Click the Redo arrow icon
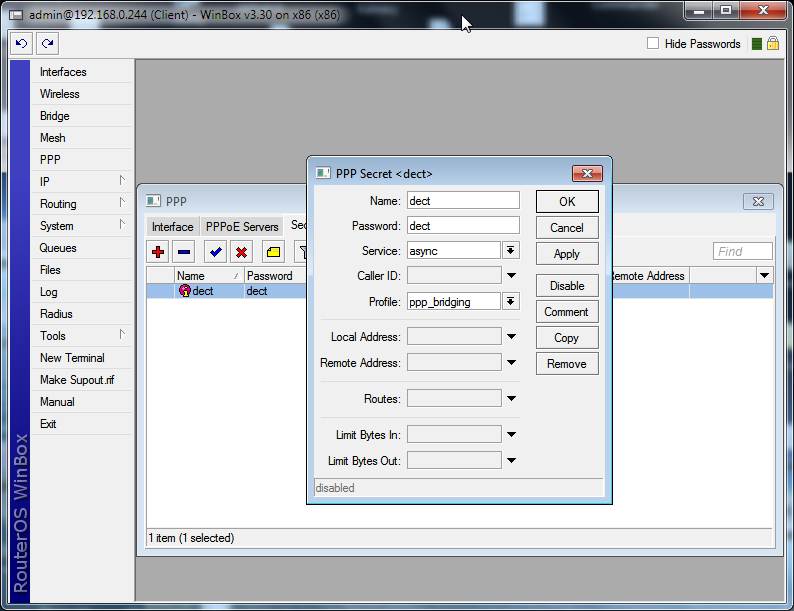 pos(48,44)
